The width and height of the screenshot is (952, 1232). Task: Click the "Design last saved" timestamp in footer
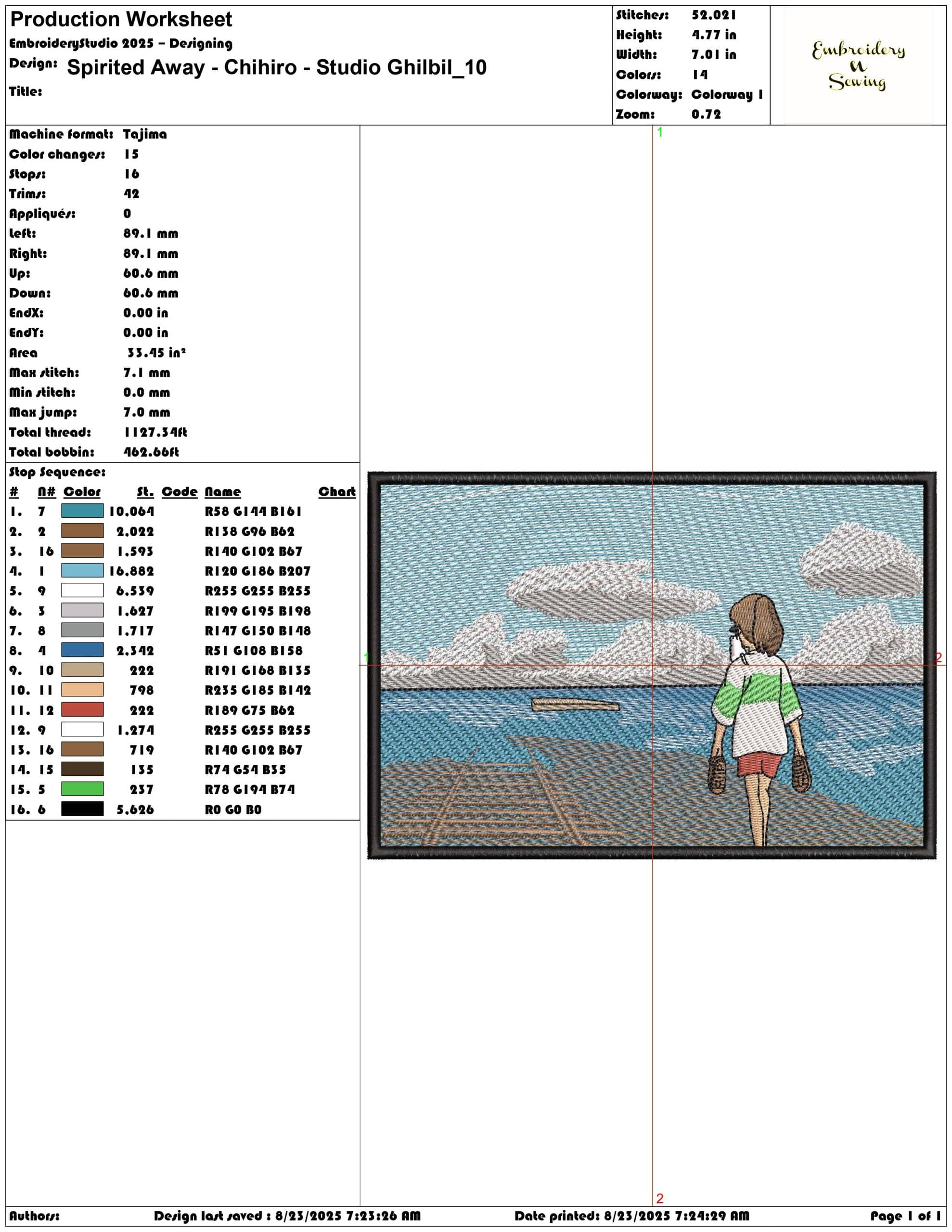coord(287,1216)
